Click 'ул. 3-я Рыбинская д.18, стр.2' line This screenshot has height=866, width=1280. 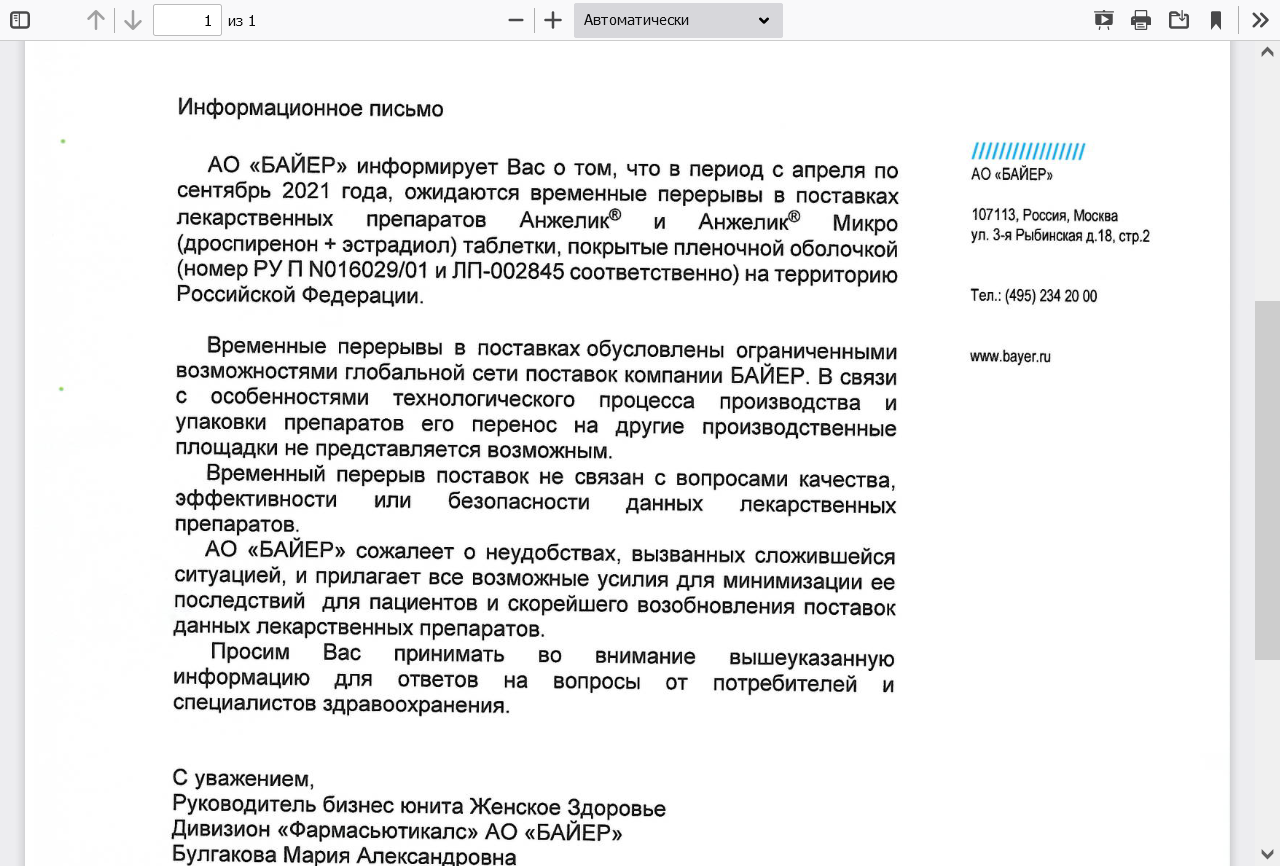pos(1060,236)
